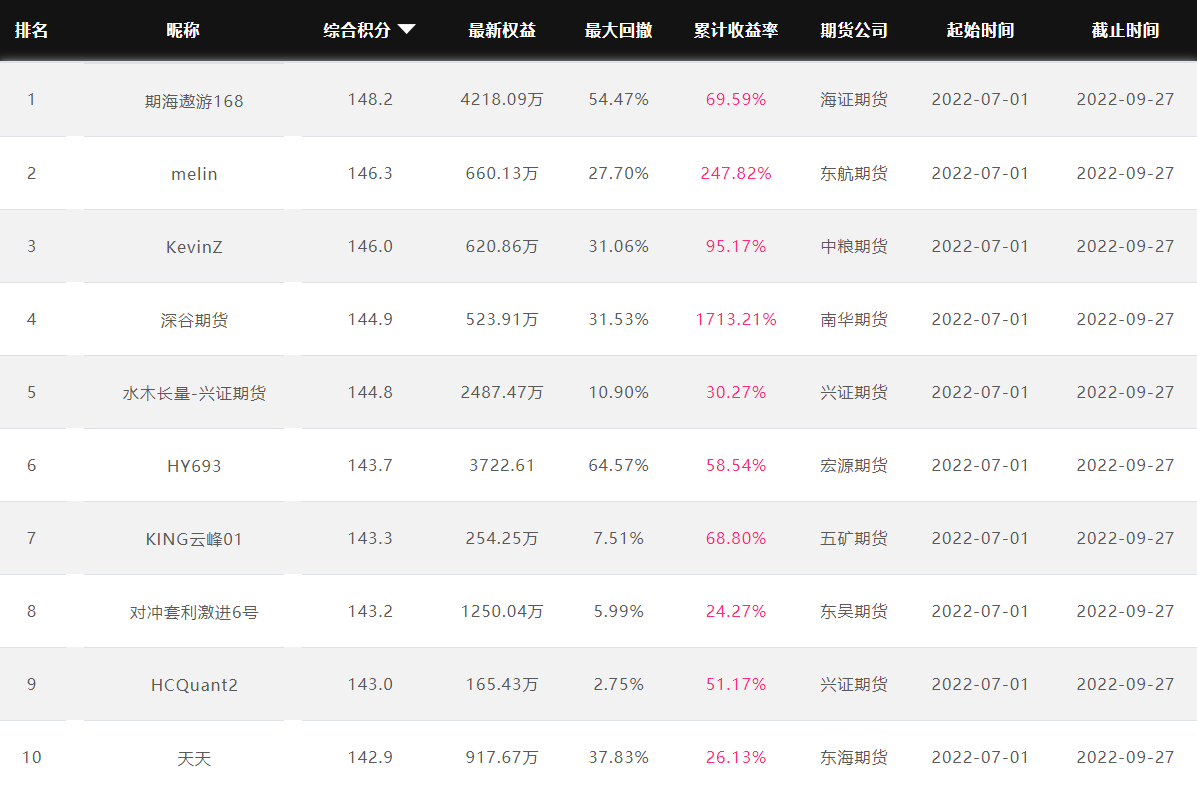Select the 143.7 score cell
Viewport: 1197px width, 791px height.
tap(370, 465)
